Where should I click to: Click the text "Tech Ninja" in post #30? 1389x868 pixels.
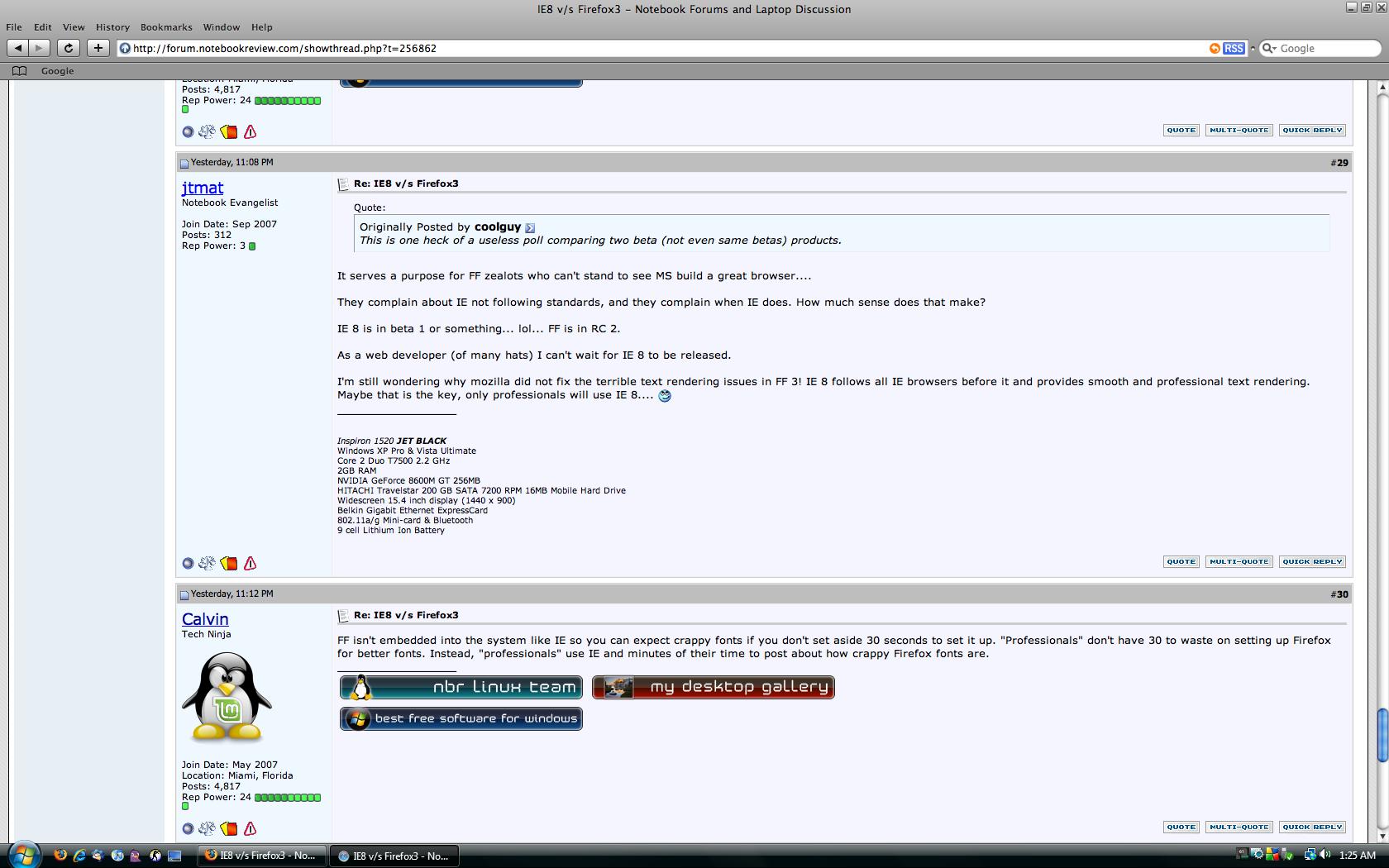[x=207, y=634]
